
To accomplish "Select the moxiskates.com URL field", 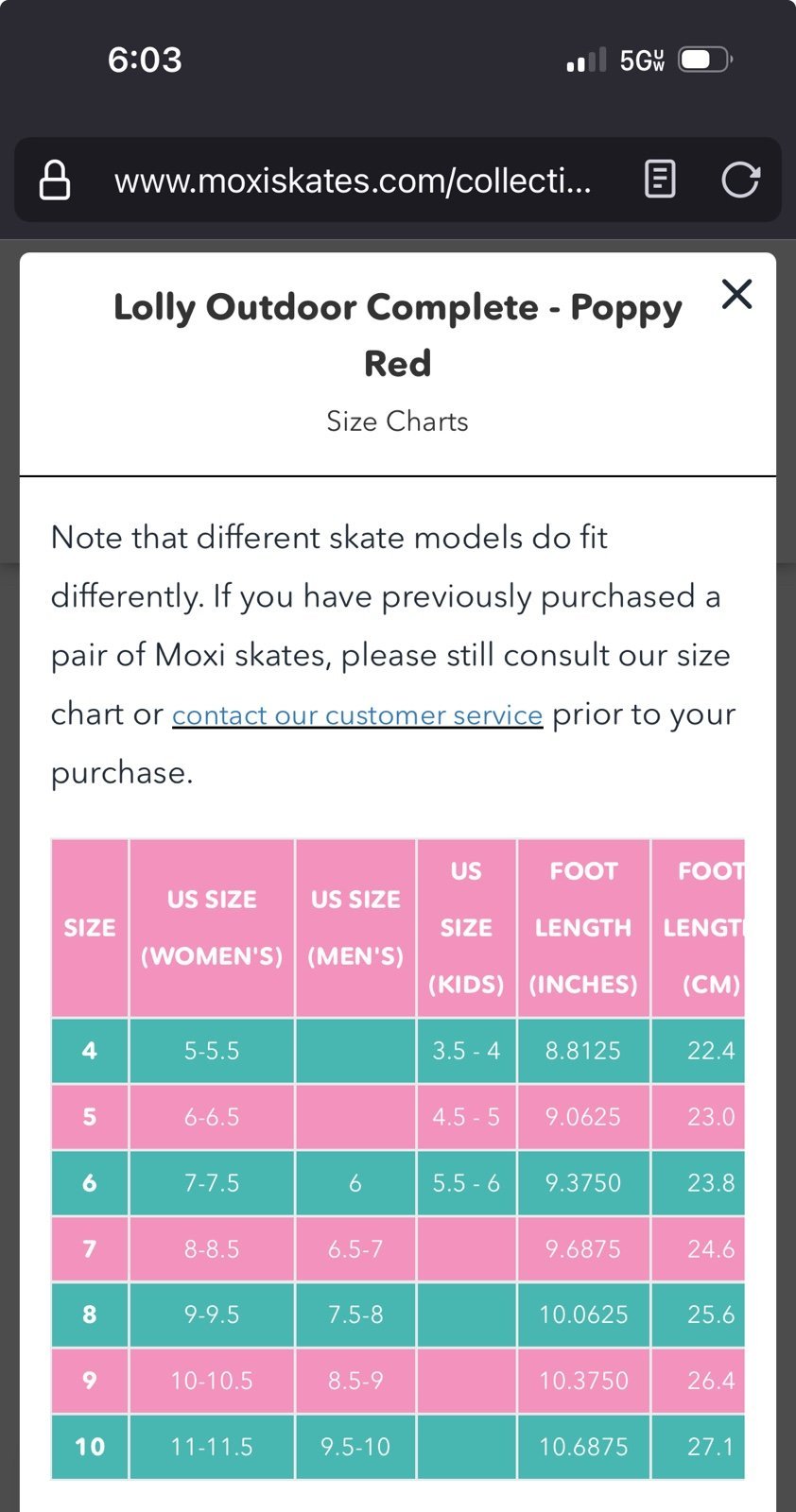I will tap(353, 180).
